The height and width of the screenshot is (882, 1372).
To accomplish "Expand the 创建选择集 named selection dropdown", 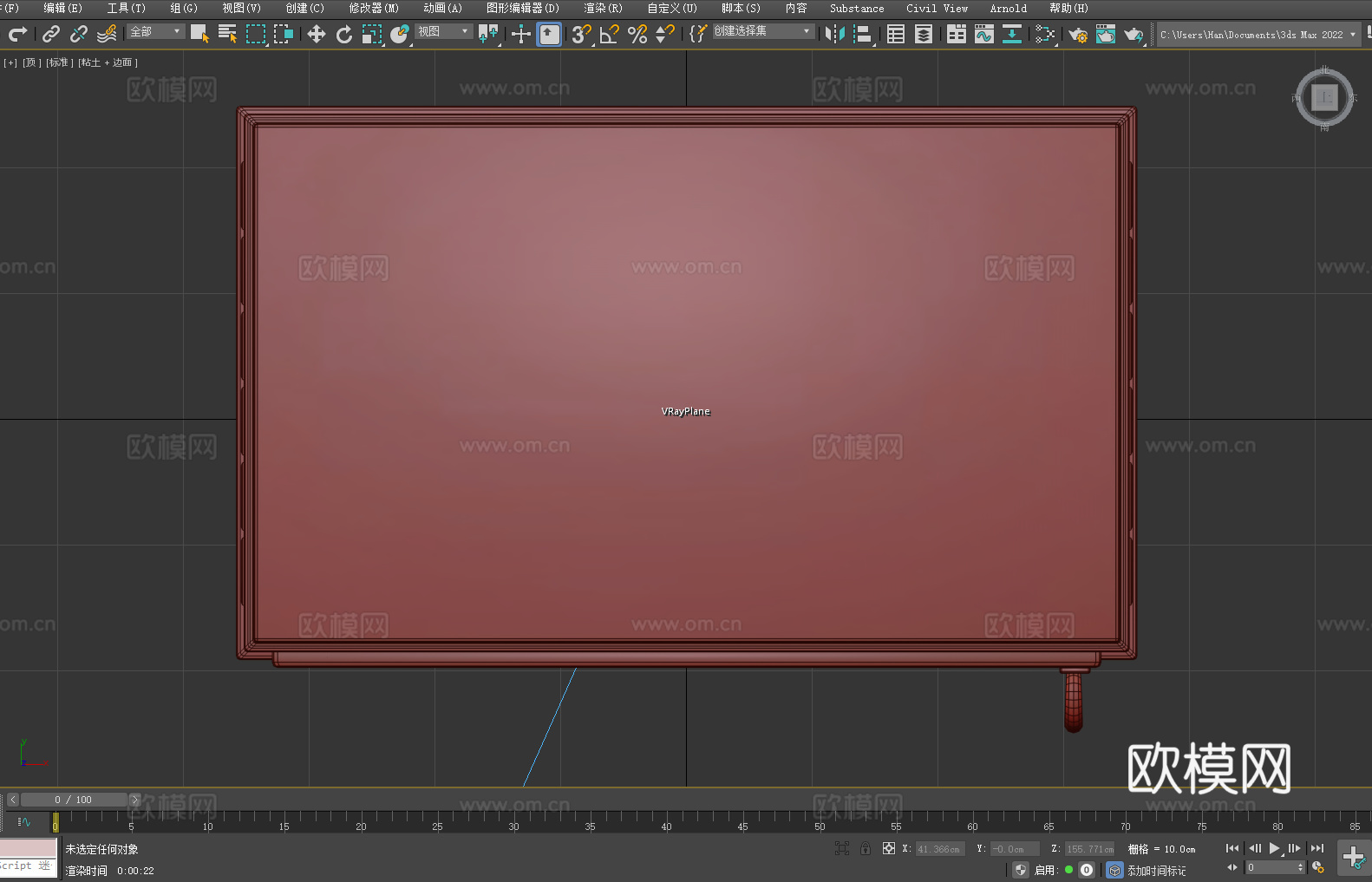I will 763,31.
